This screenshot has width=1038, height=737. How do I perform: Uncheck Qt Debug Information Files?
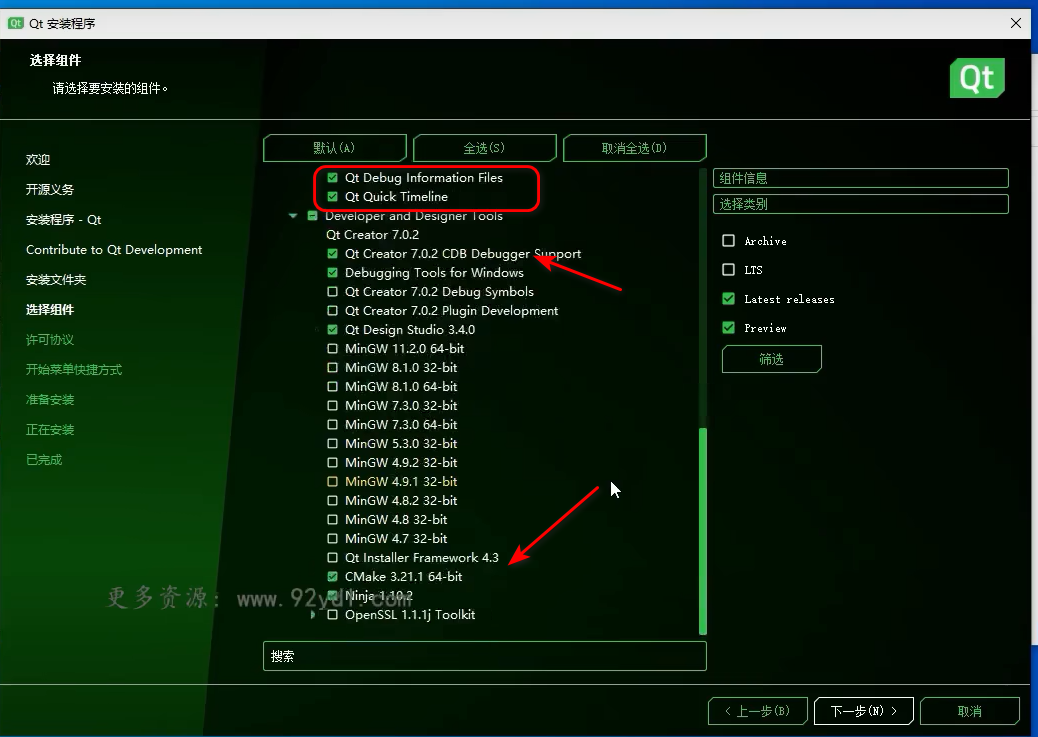(332, 177)
